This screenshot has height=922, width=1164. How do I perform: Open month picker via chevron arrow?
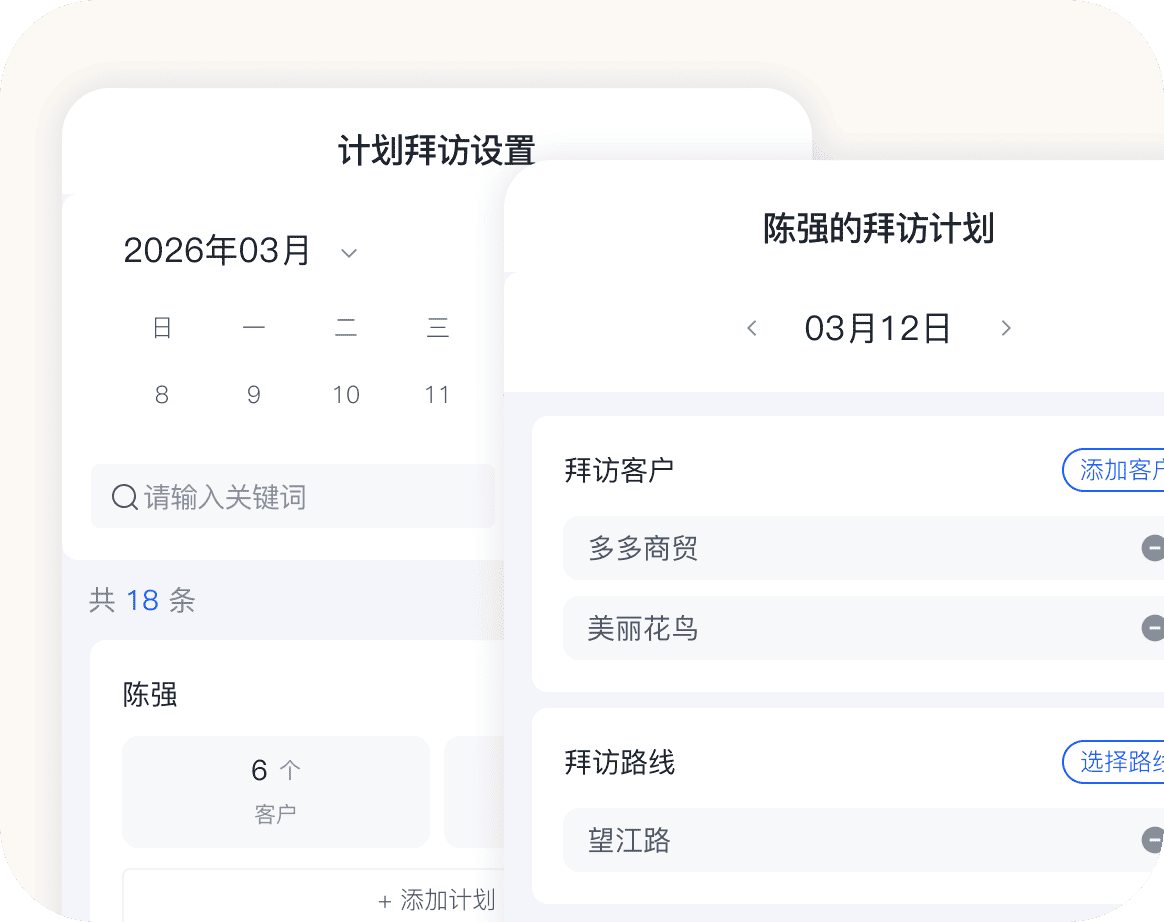point(349,253)
